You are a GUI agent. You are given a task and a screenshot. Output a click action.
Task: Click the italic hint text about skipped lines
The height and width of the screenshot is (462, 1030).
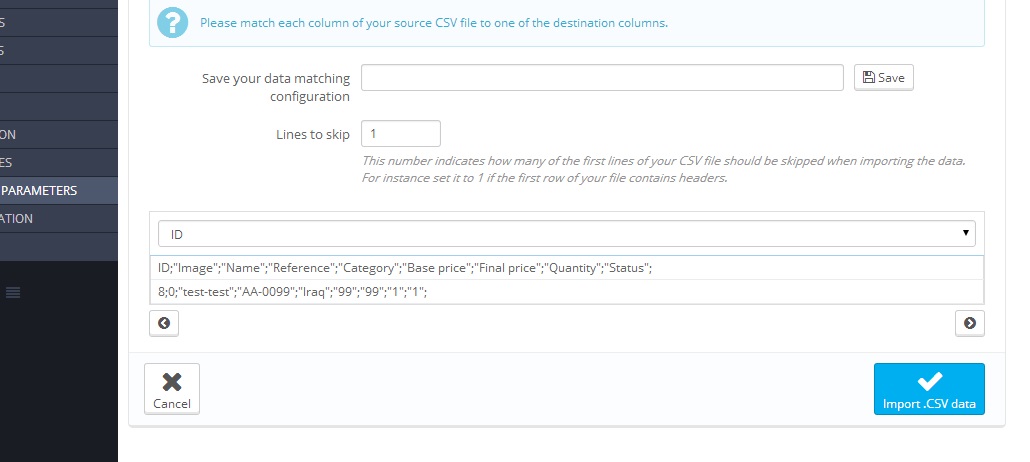pos(662,169)
